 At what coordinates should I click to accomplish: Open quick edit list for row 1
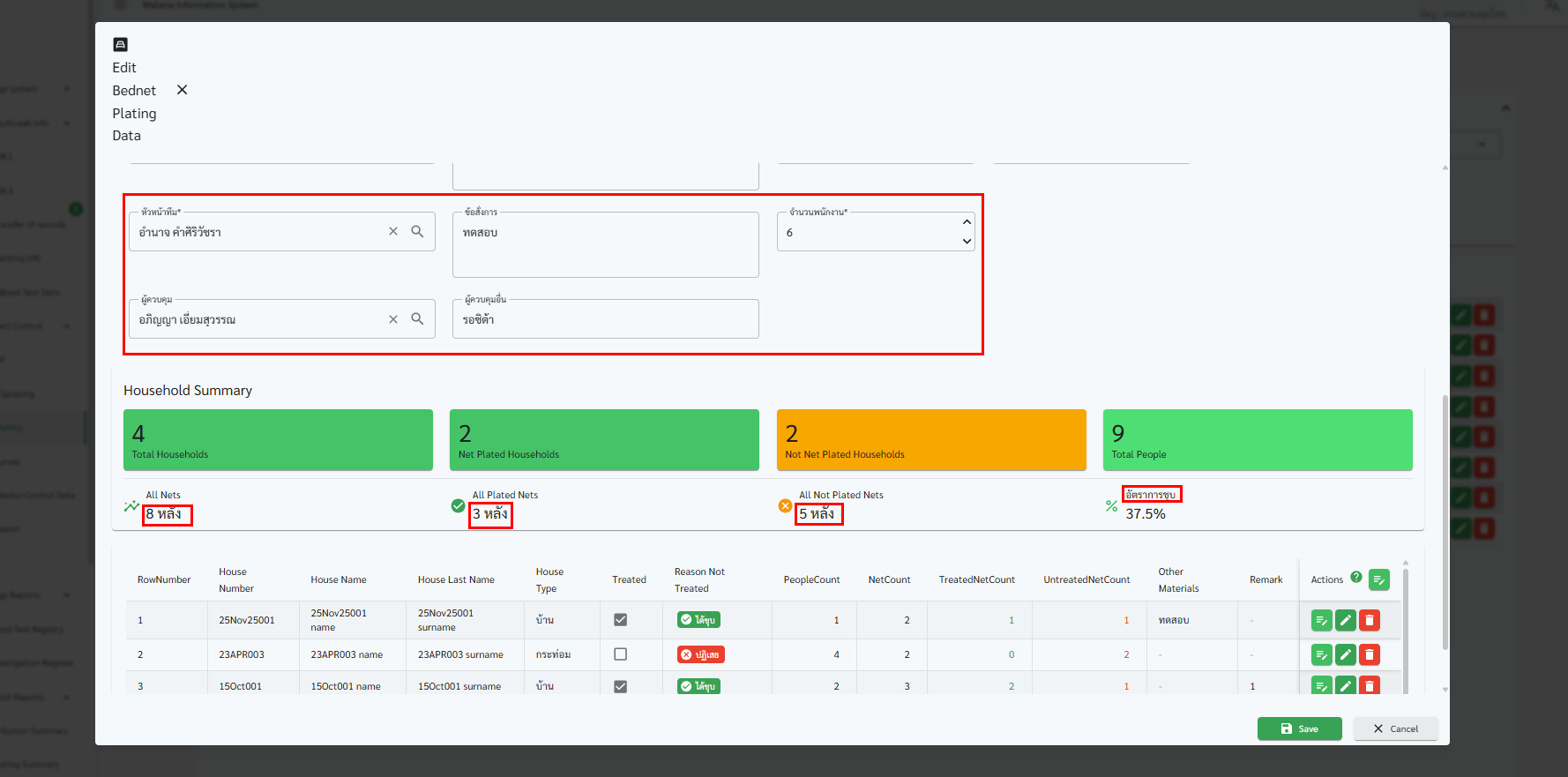[1321, 621]
